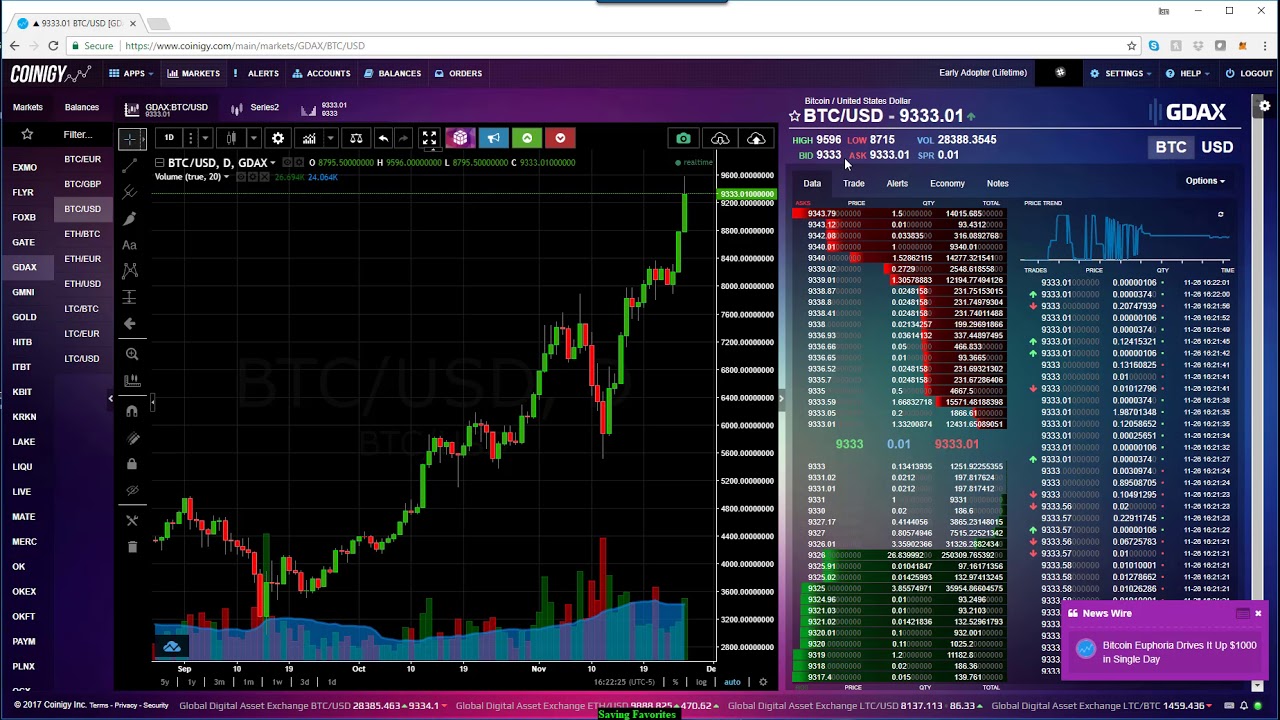Click the favorites star in the exchange list

[27, 134]
